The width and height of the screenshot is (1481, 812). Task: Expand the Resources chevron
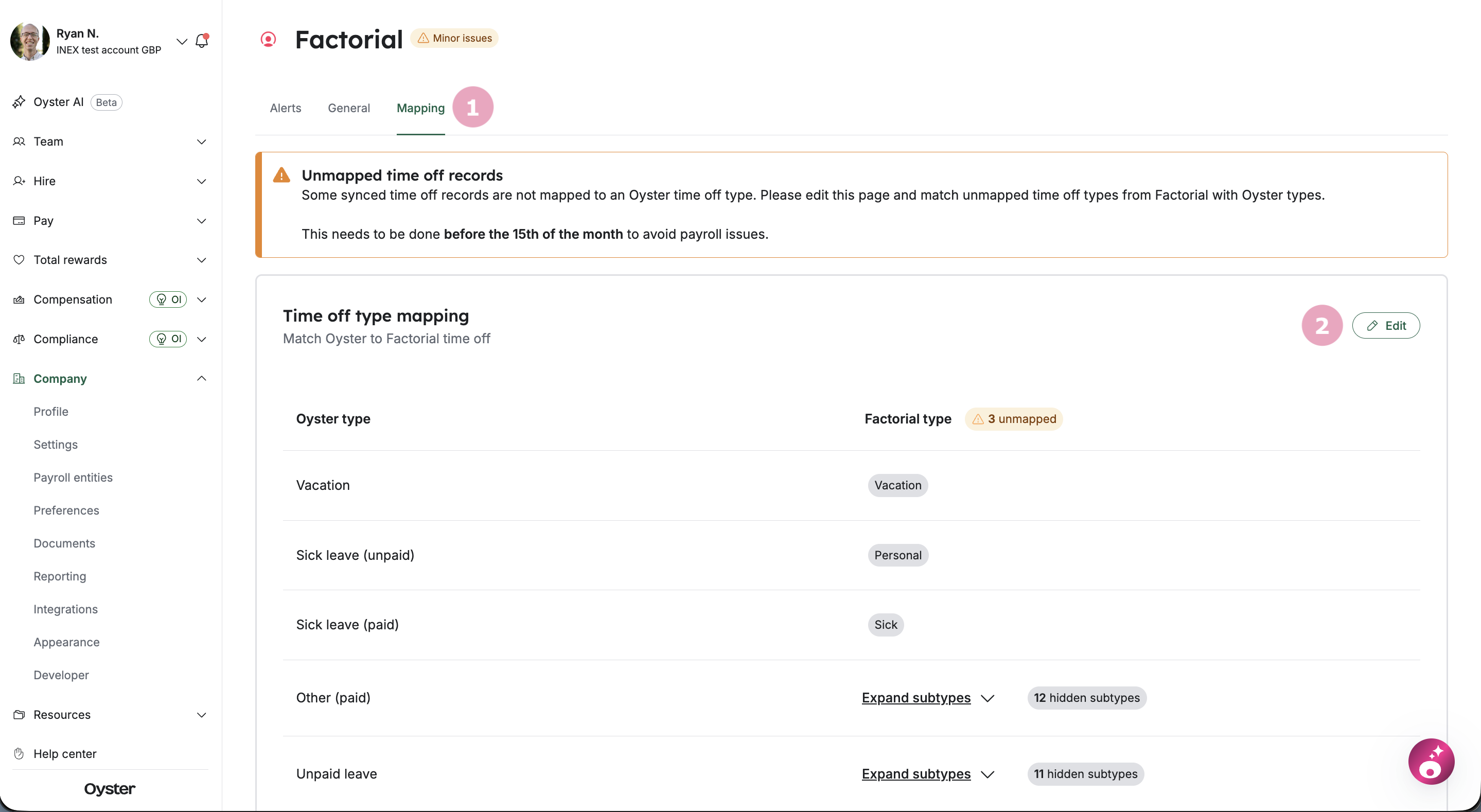[202, 715]
